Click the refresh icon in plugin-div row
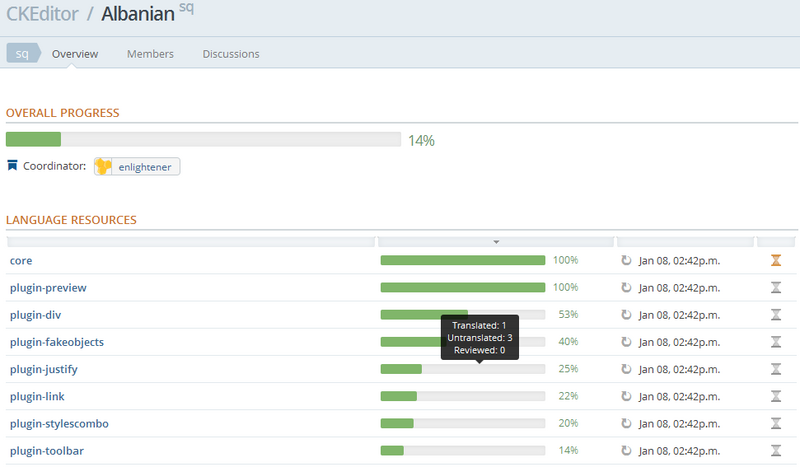This screenshot has height=467, width=800. pos(626,314)
